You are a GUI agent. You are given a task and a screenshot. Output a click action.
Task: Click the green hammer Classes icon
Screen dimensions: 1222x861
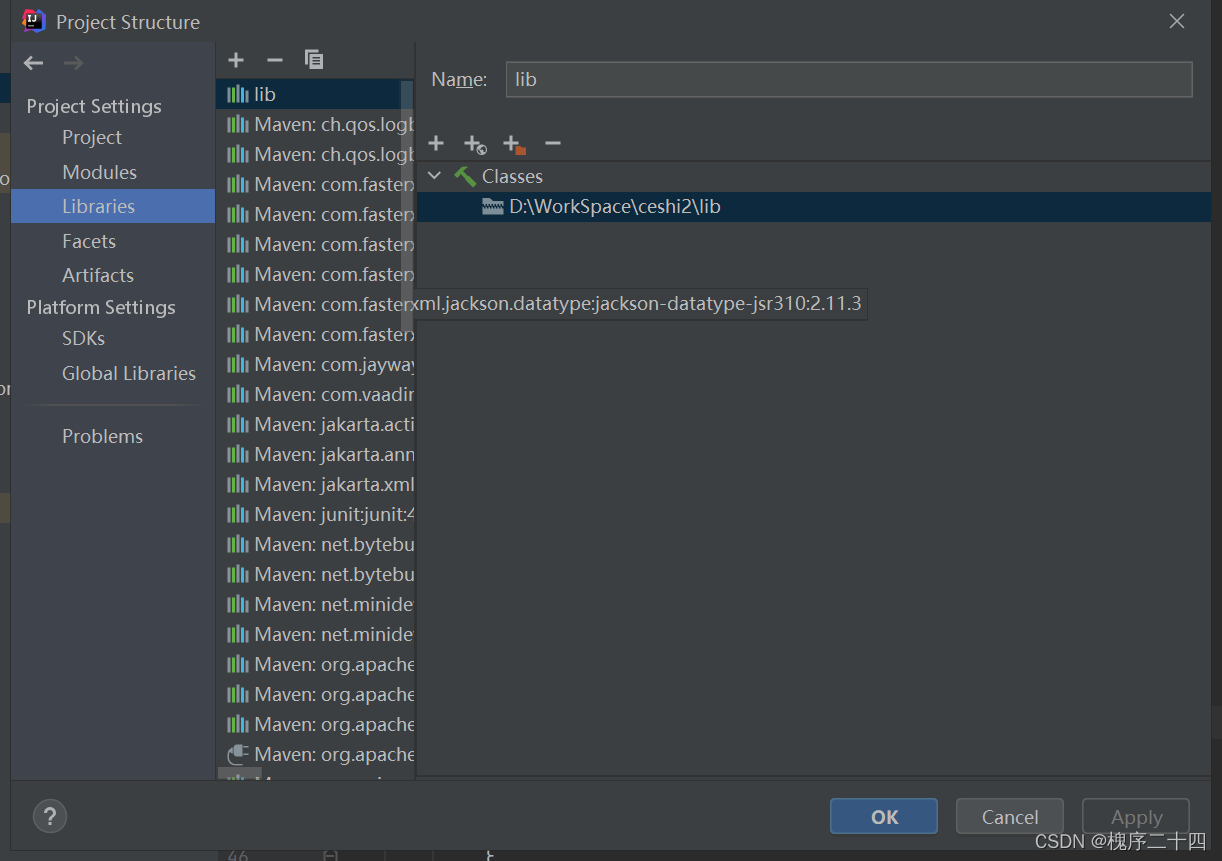tap(464, 176)
